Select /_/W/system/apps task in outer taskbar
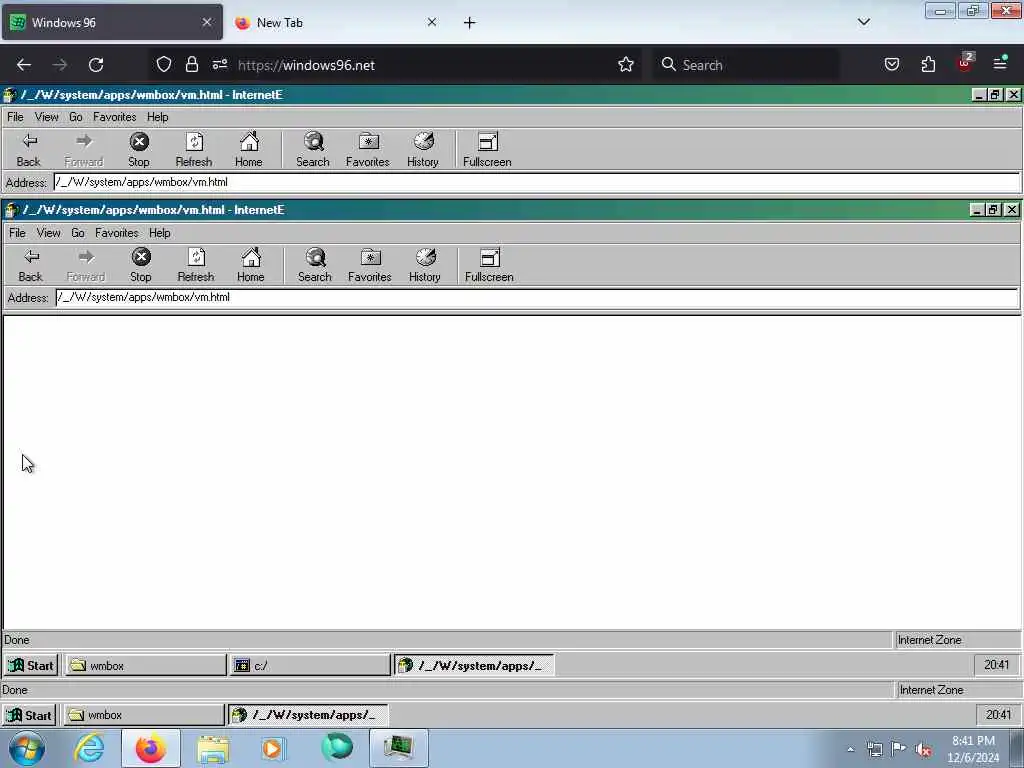1024x768 pixels. coord(308,715)
